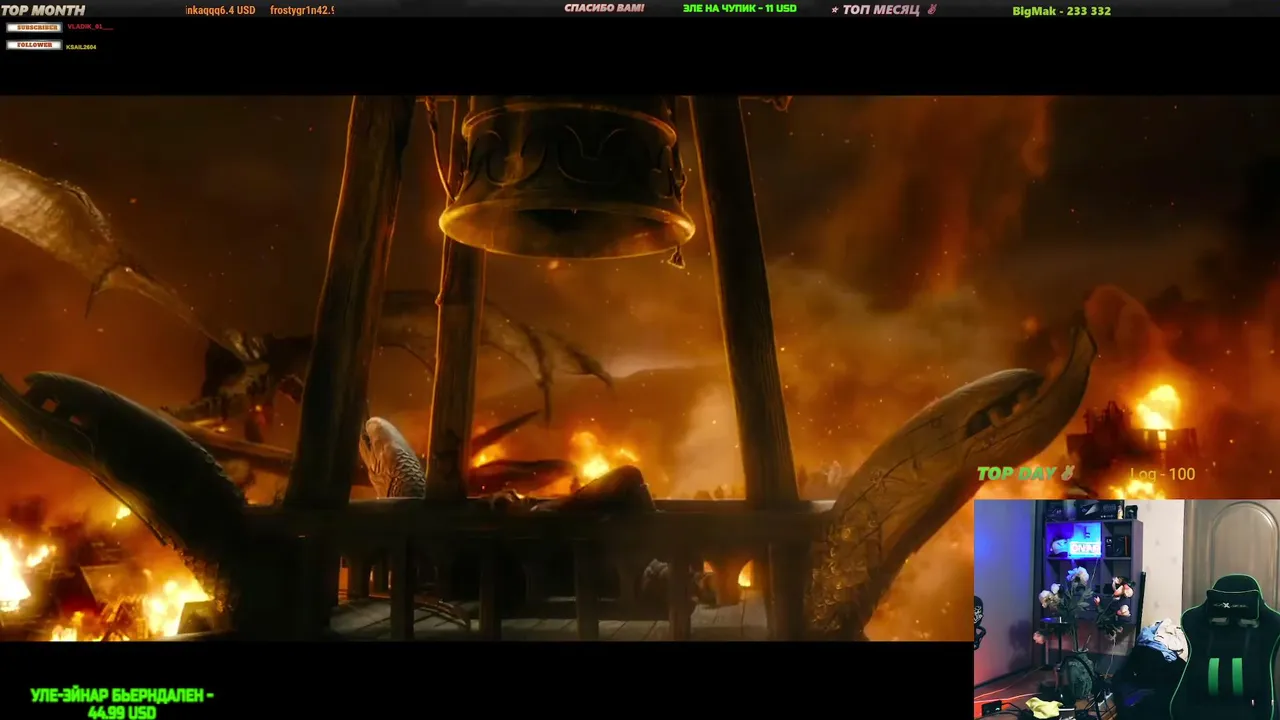Click the 'Log - 100' top day entry
Image resolution: width=1280 pixels, height=720 pixels.
click(1163, 474)
